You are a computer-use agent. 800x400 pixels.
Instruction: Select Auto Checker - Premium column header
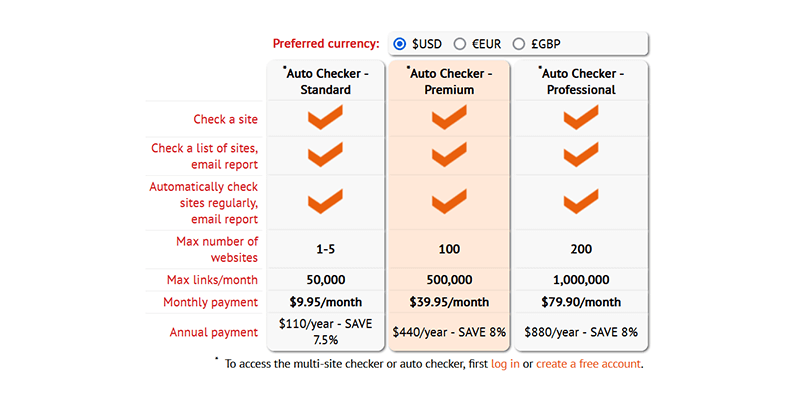coord(449,81)
